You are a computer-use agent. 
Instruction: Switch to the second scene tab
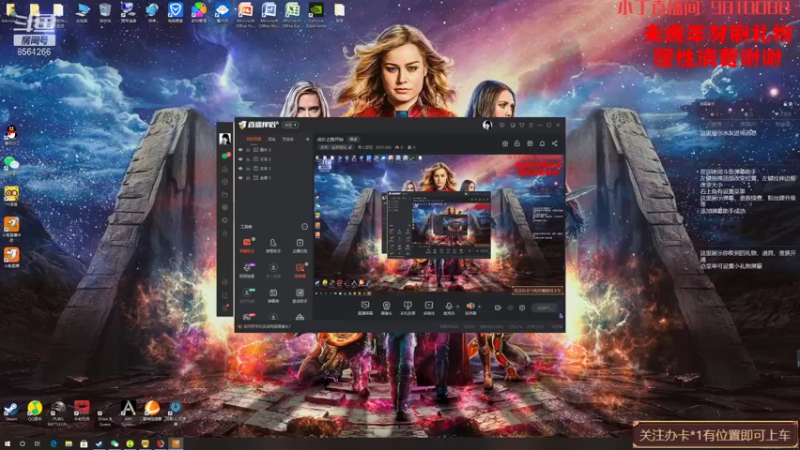(x=271, y=139)
